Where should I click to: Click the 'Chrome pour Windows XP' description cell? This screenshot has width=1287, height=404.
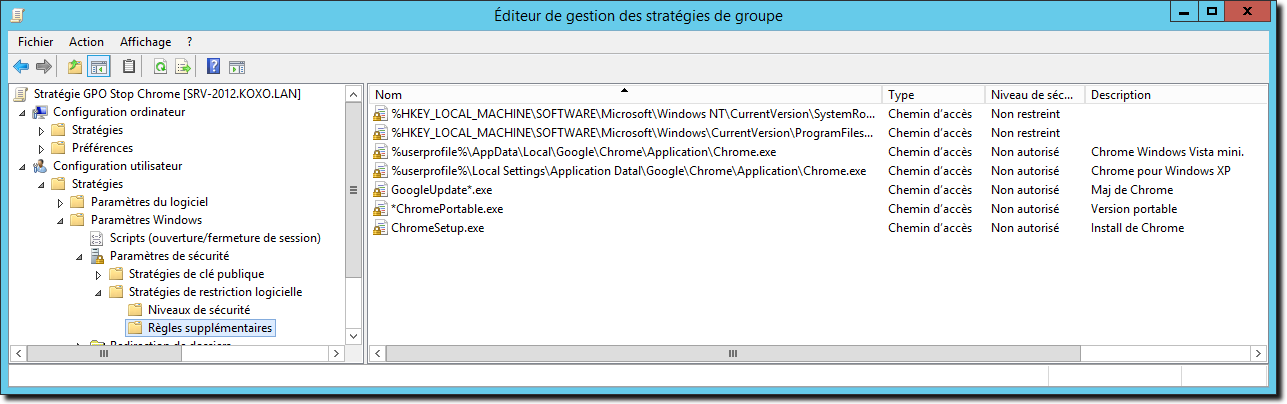[1160, 171]
